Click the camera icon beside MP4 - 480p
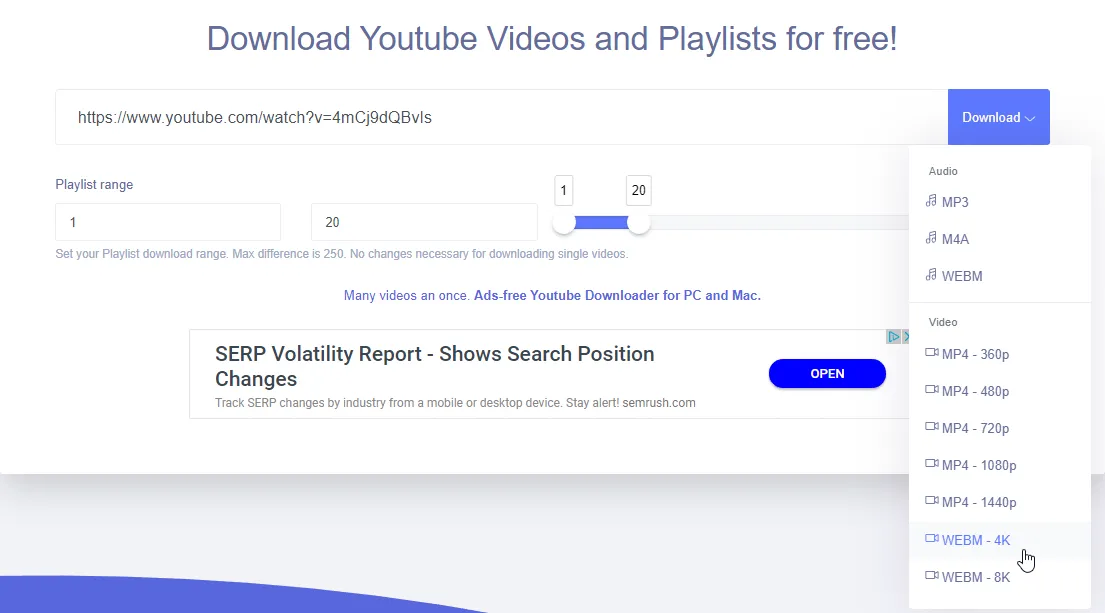Screen dimensions: 1105x613 (932, 390)
